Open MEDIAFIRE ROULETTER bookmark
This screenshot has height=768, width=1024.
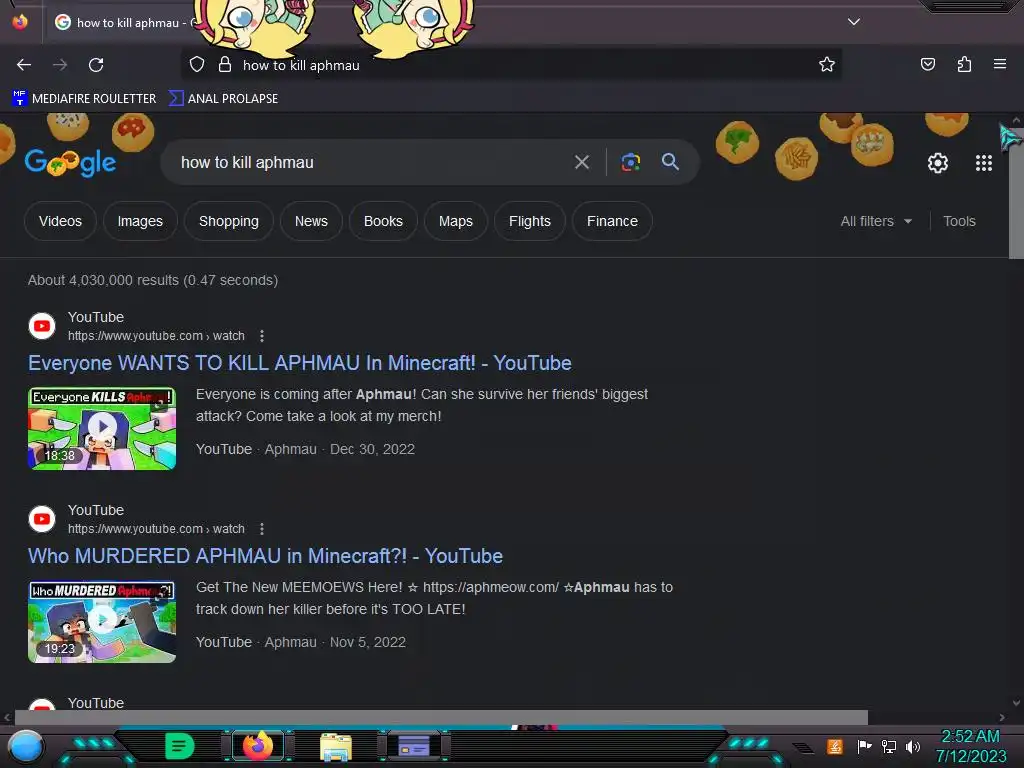point(84,99)
